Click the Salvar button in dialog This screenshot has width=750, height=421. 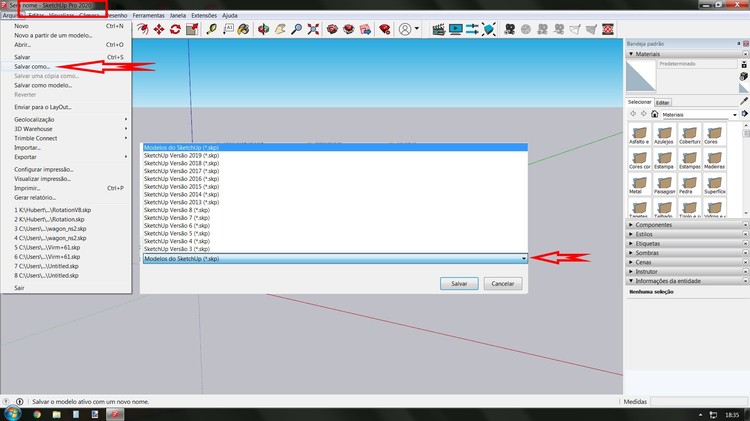coord(459,284)
